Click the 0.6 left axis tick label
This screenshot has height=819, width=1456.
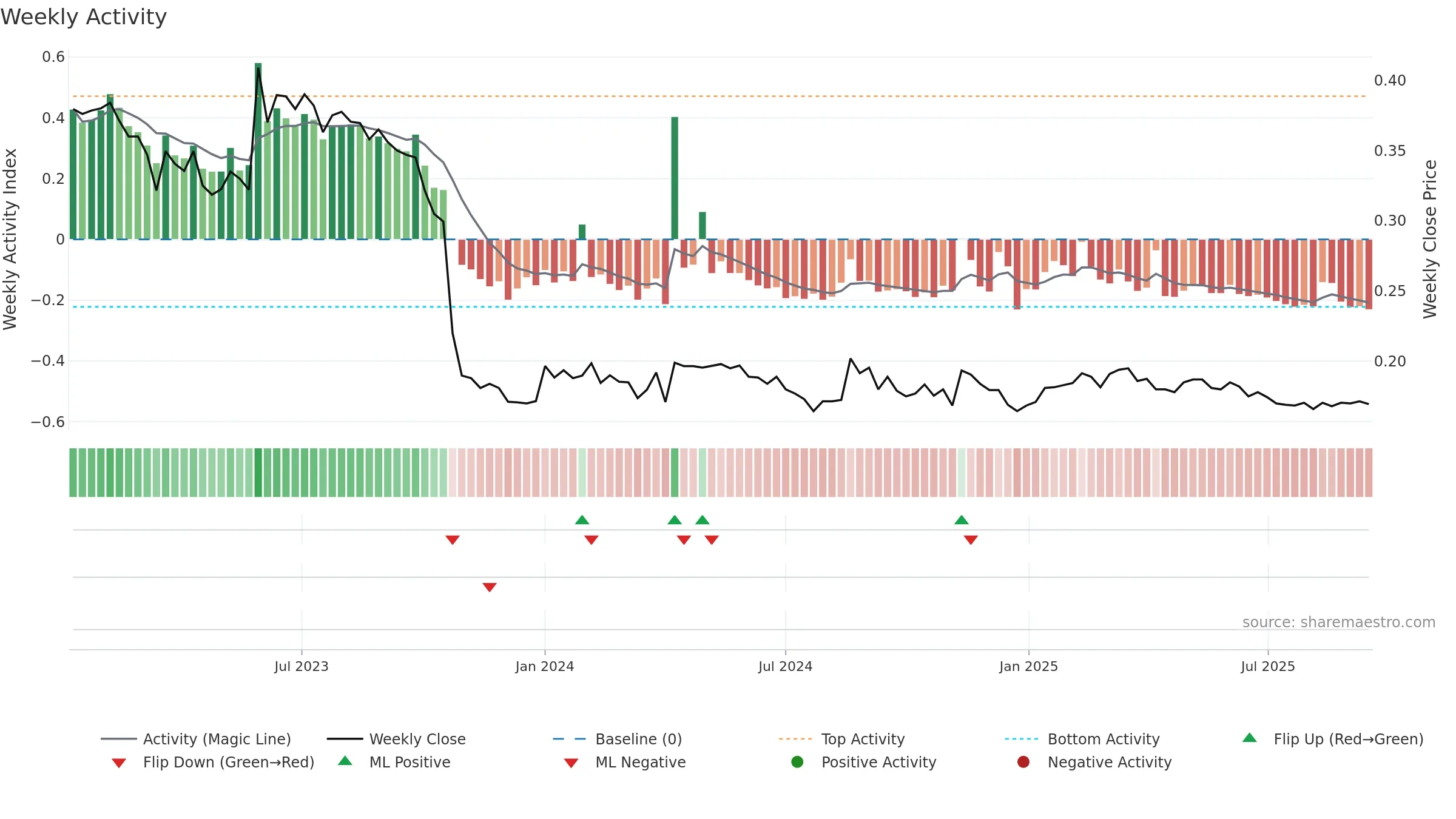tap(53, 57)
